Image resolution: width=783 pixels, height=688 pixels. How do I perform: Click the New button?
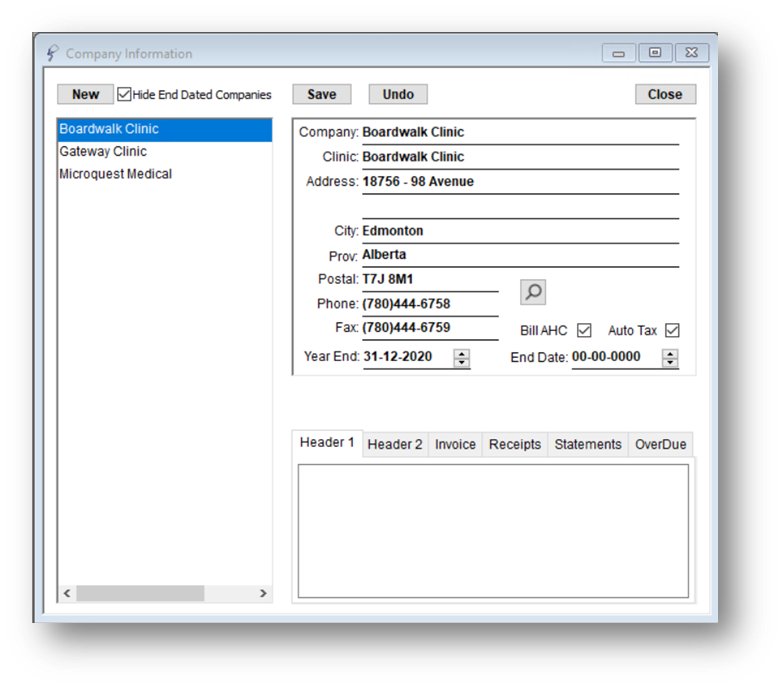(x=85, y=94)
